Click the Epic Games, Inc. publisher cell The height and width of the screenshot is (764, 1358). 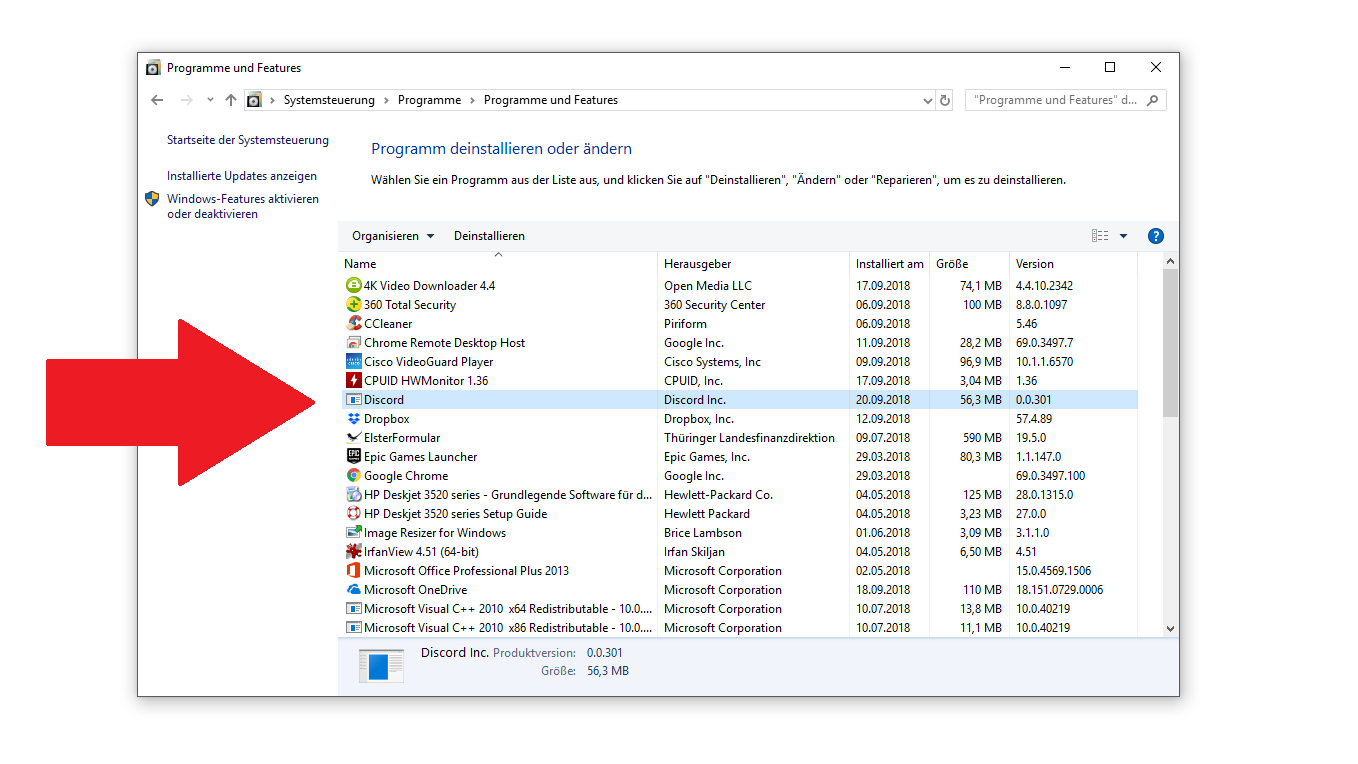click(707, 457)
